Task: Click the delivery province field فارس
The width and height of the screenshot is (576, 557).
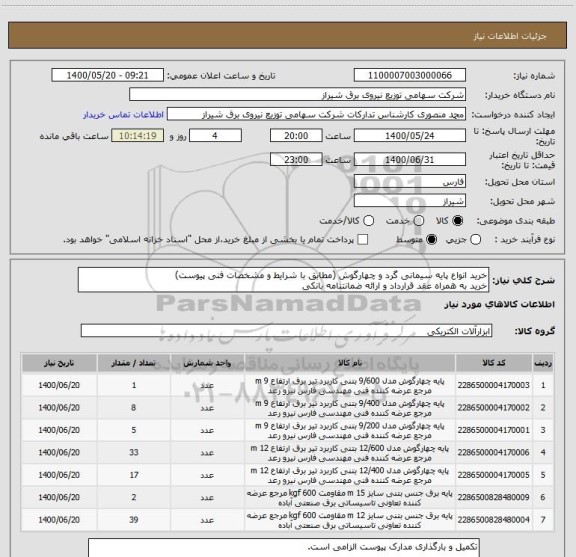Action: [x=410, y=182]
